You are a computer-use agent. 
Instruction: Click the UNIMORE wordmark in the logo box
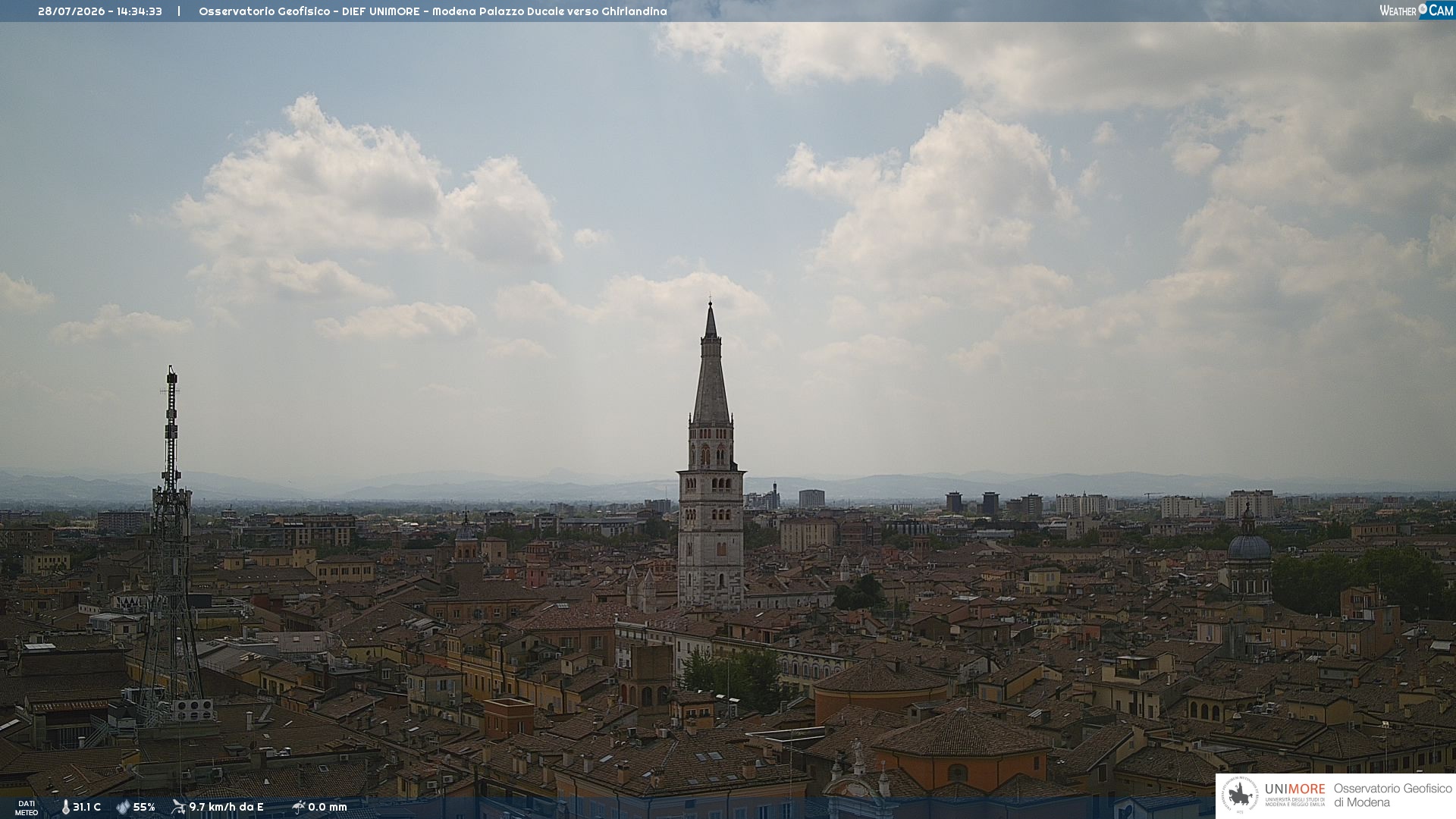[x=1294, y=789]
